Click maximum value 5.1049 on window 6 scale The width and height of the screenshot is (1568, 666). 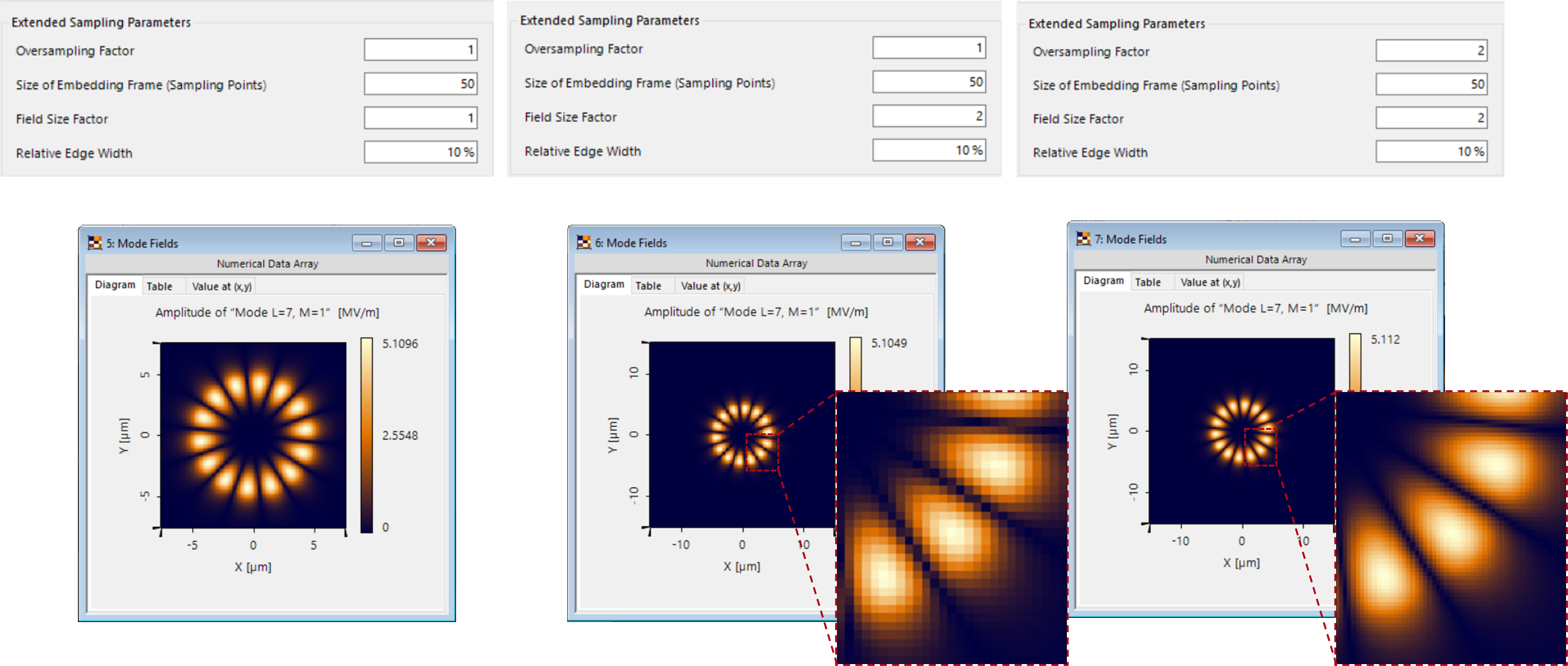point(889,344)
